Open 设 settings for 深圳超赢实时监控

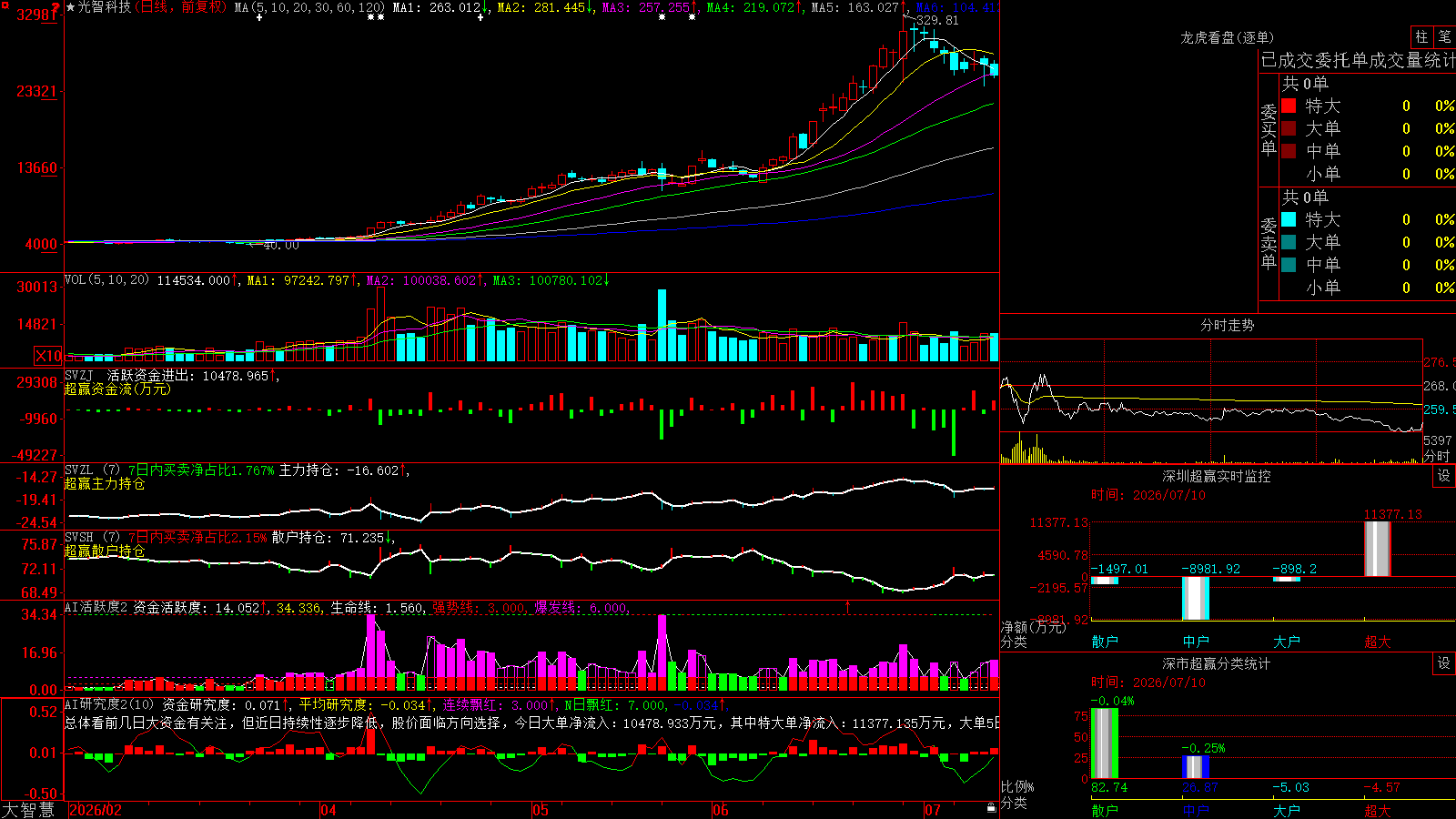coord(1444,476)
